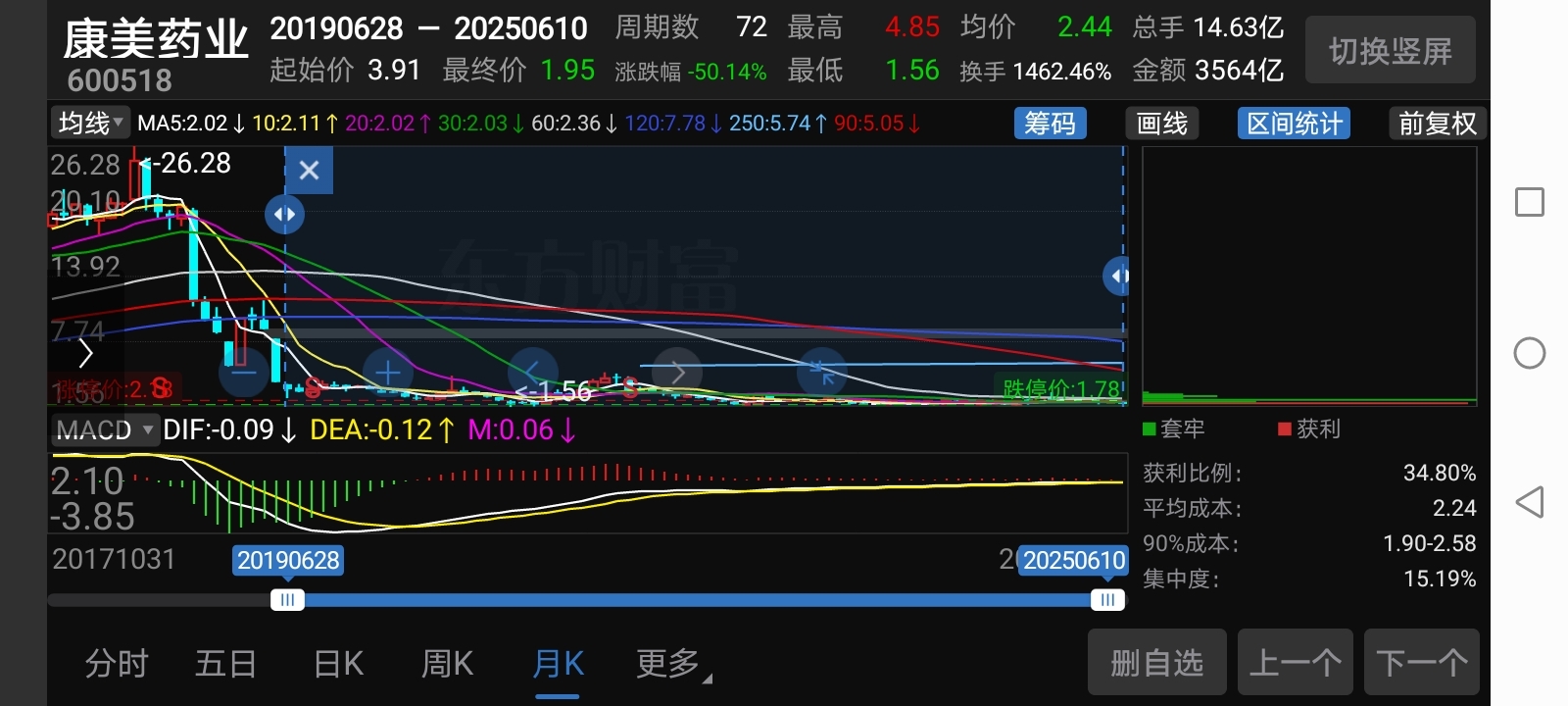
Task: Tap the 平均成本 2.24 value
Action: (x=1454, y=508)
